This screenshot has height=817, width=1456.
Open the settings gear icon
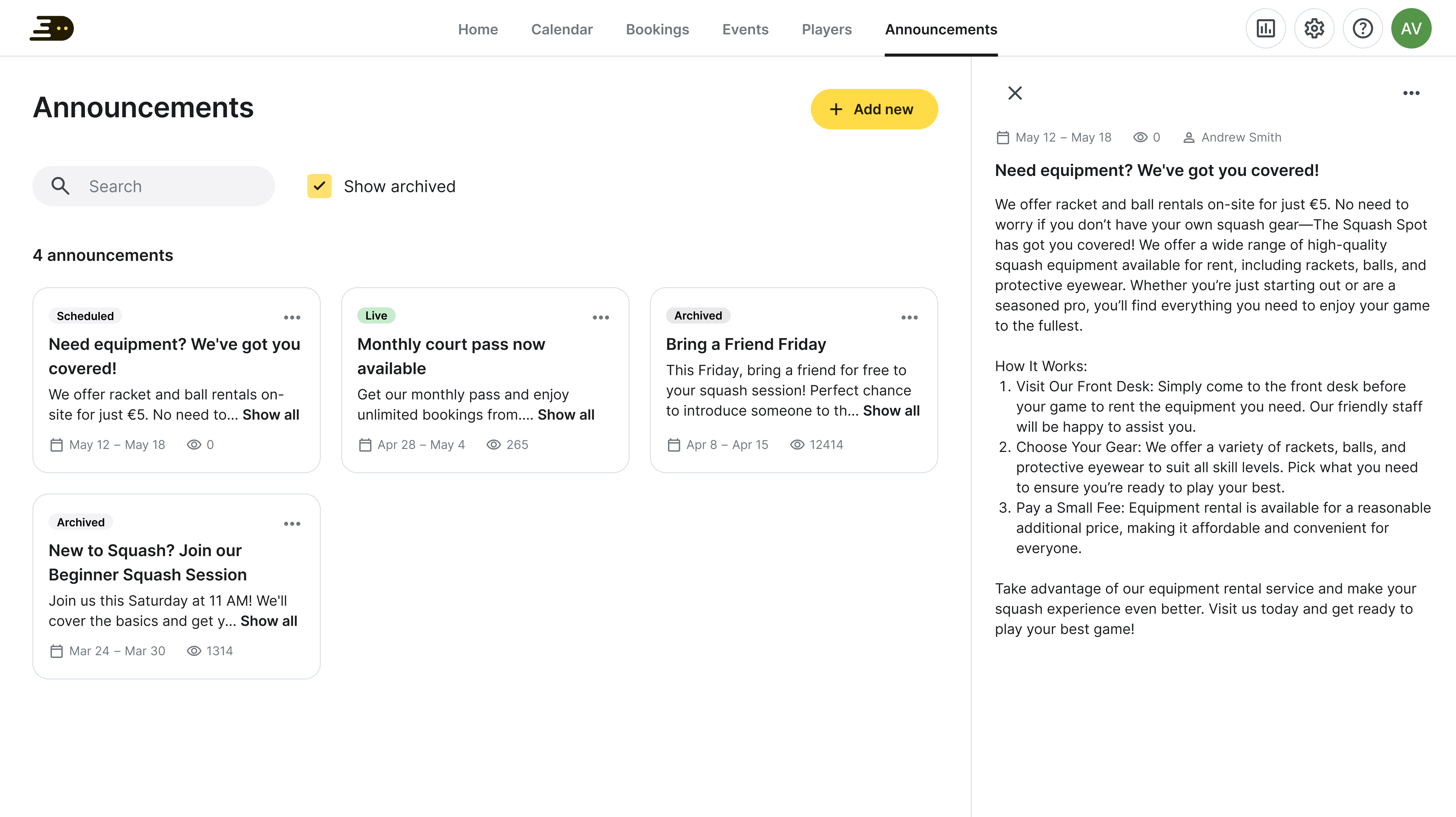coord(1314,28)
